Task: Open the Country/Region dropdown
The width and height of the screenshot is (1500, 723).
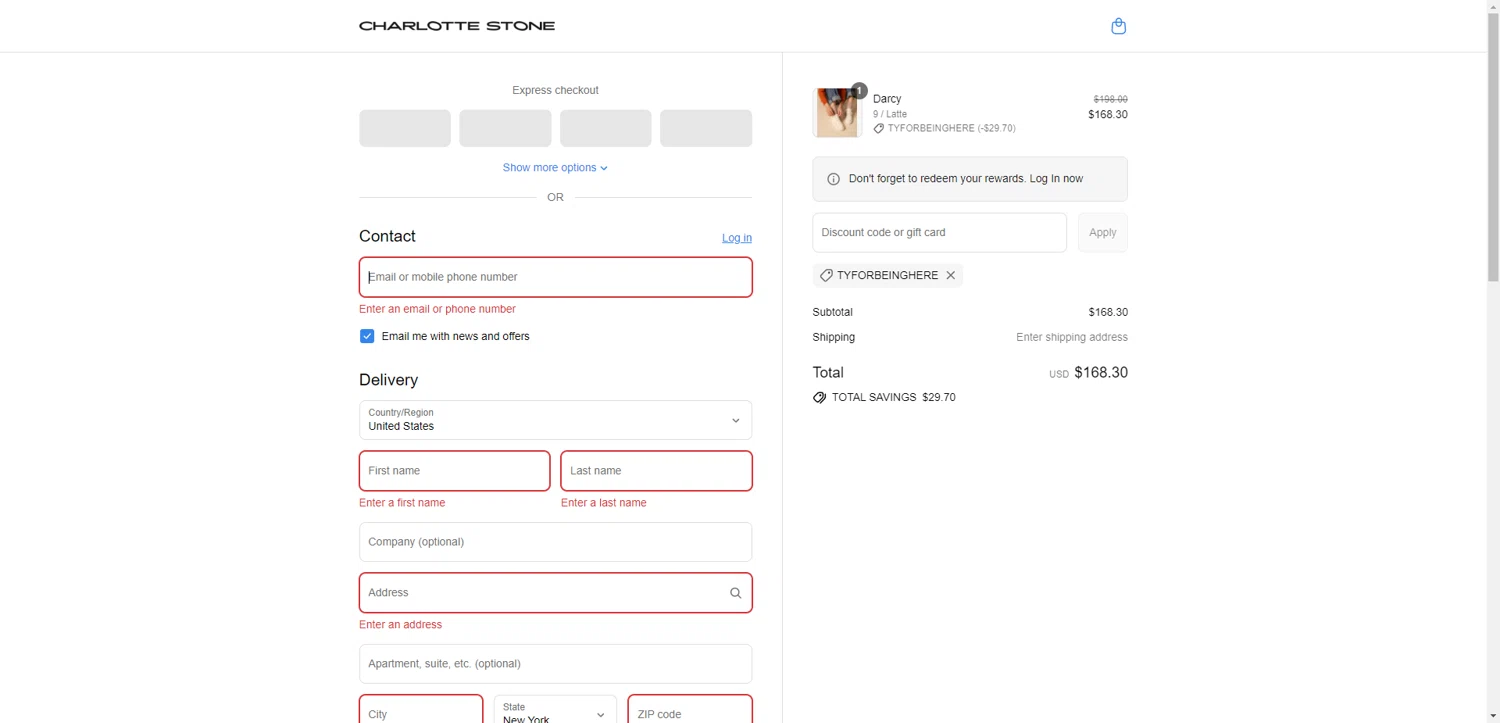Action: pos(555,420)
